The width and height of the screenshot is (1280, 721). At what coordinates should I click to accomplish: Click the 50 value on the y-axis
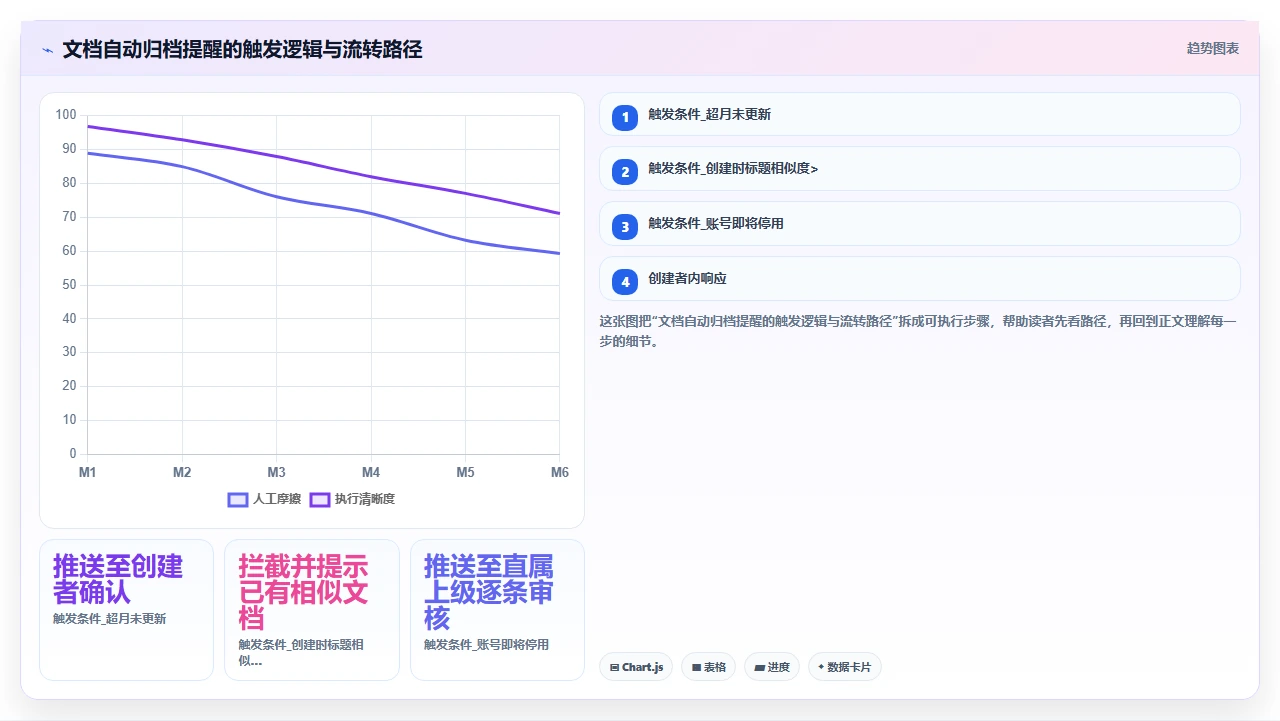(x=69, y=285)
